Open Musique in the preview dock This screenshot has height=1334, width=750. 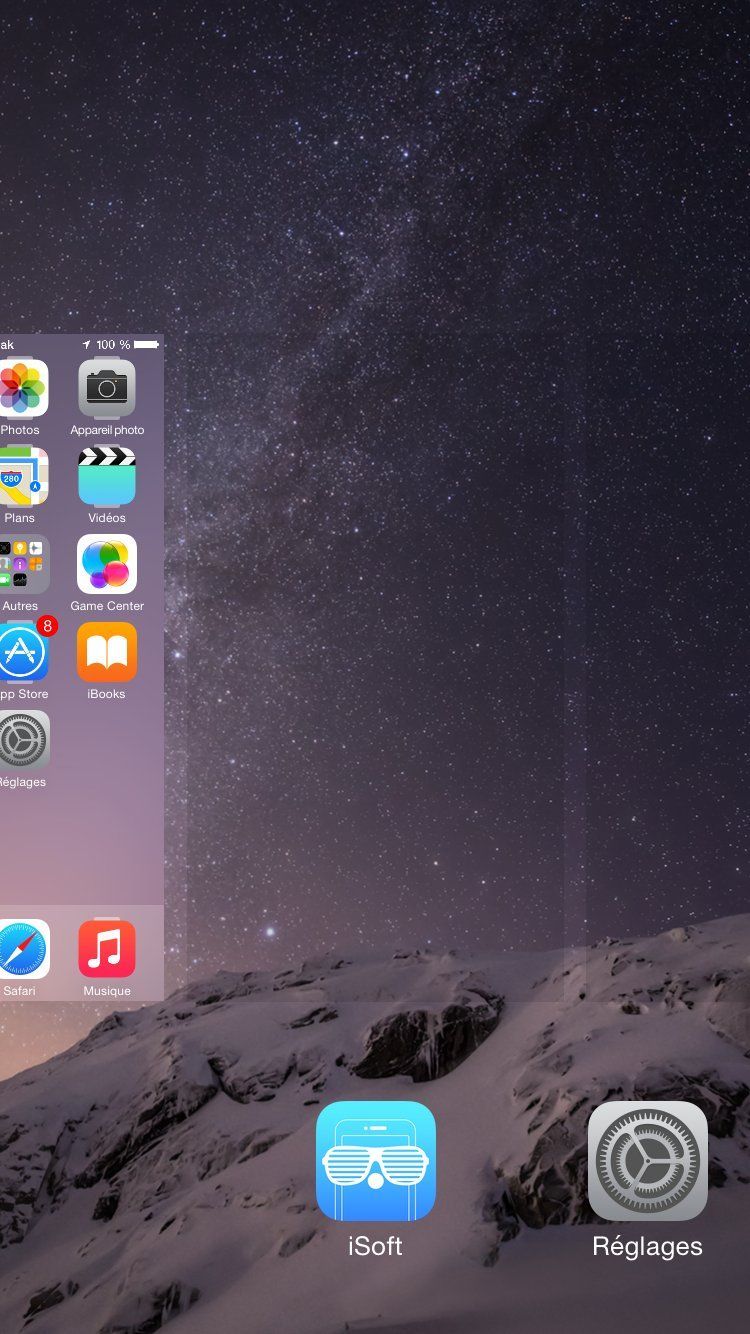107,949
